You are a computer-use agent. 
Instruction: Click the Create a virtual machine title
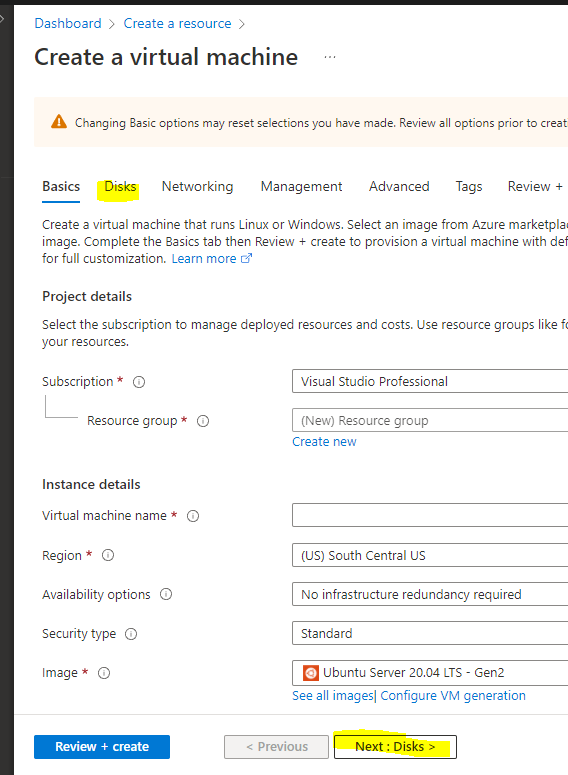point(166,57)
